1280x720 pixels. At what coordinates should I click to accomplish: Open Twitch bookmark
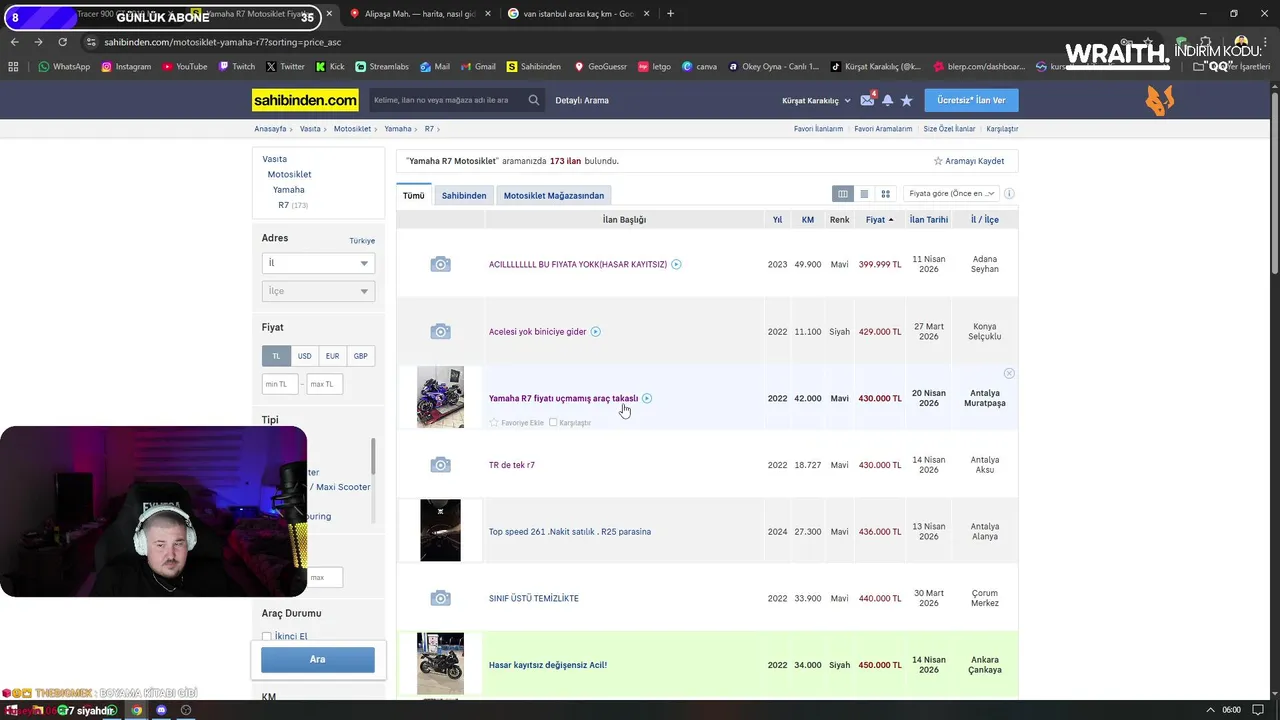tap(236, 66)
